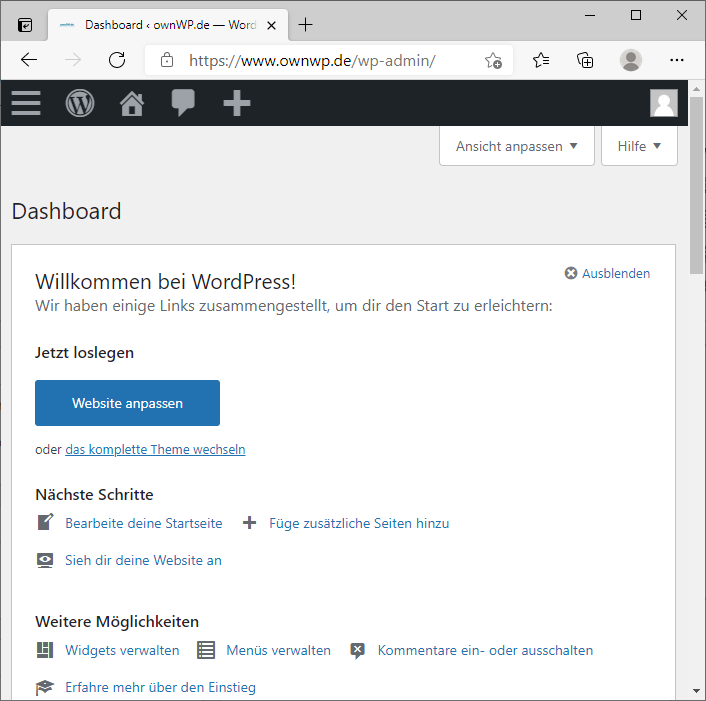Expand the Hilfe dropdown
The width and height of the screenshot is (706, 701).
point(639,146)
